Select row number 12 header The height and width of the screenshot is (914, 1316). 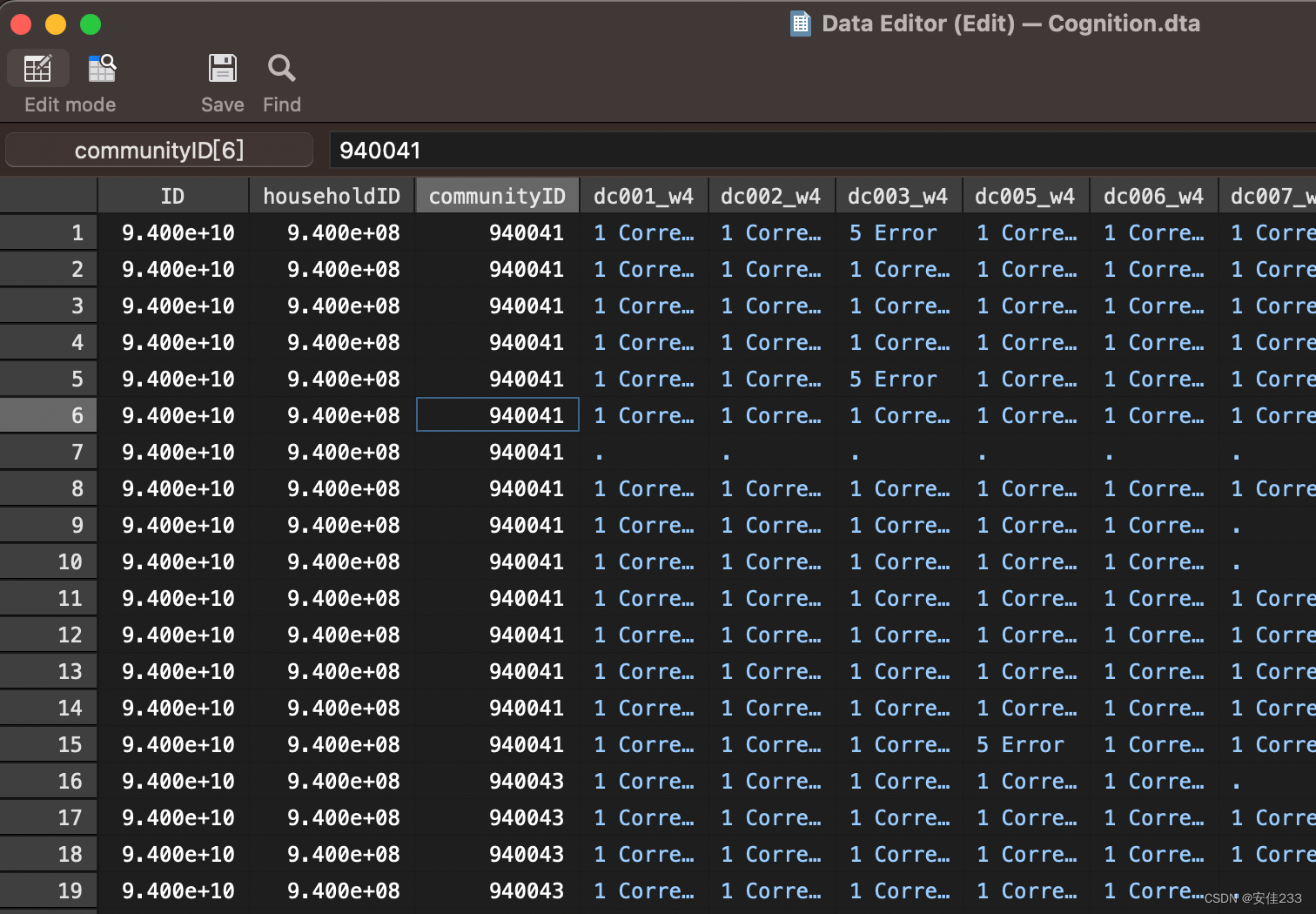(49, 635)
